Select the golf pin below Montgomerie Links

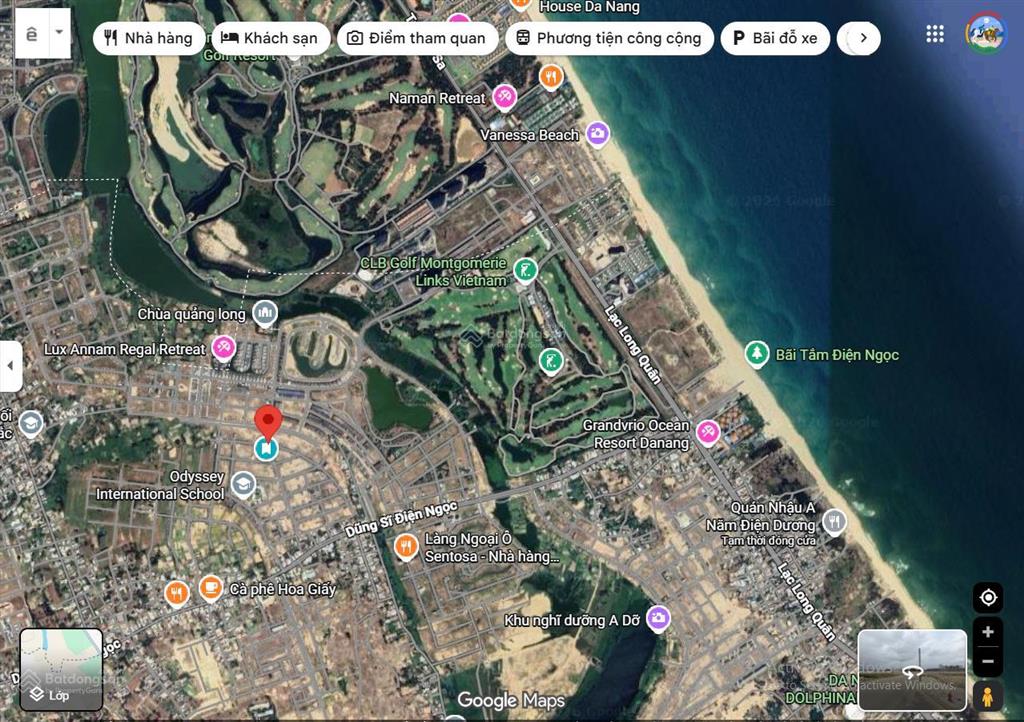click(551, 361)
